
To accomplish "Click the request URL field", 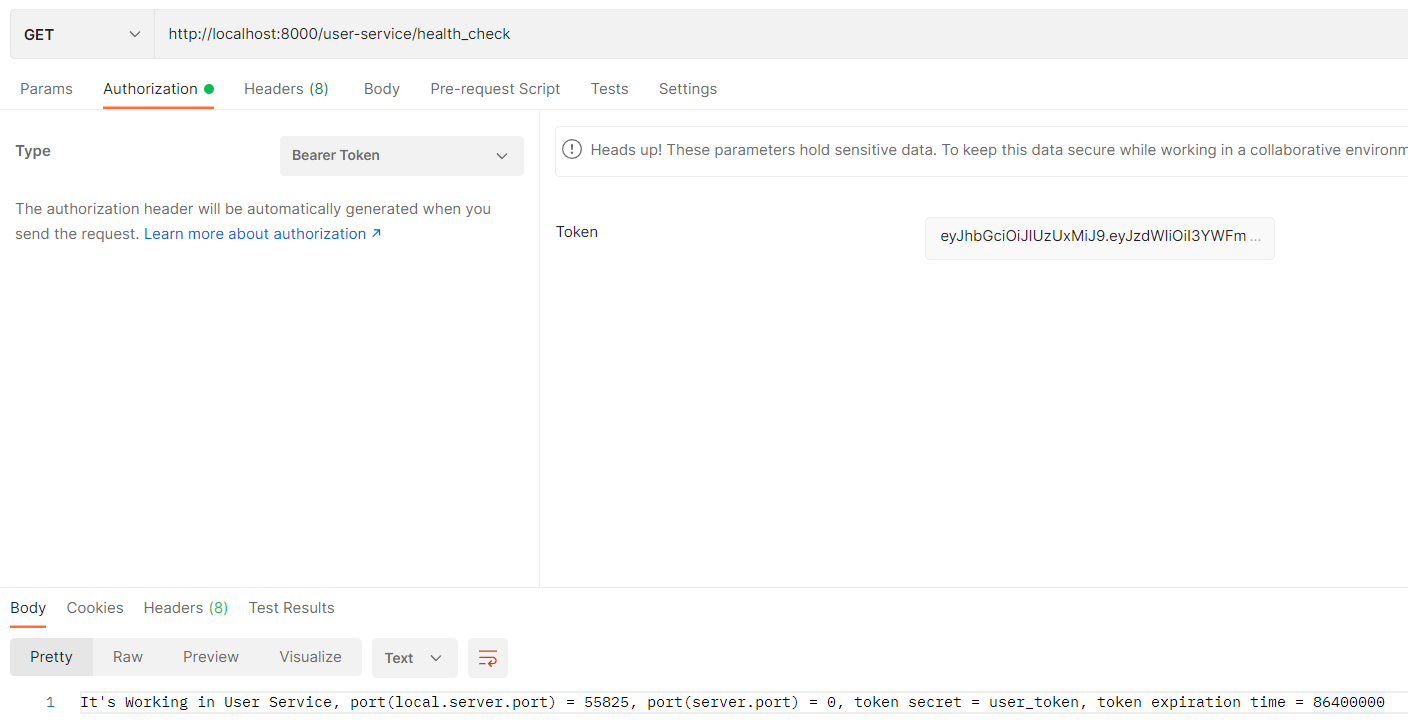I will (781, 35).
